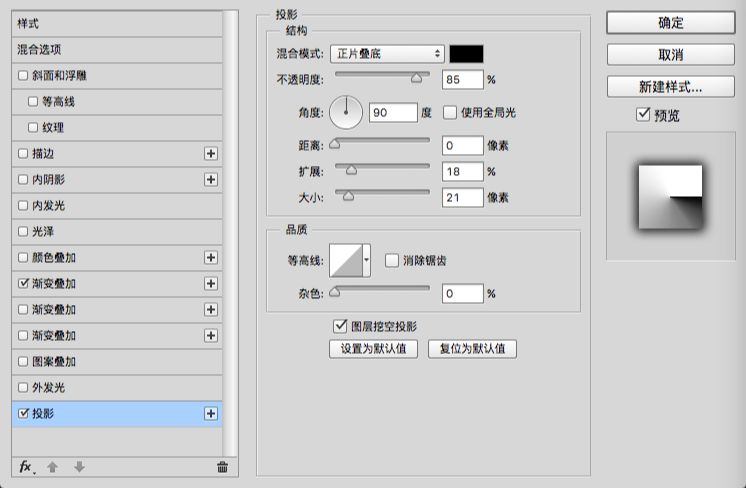Click the 距离 input field showing 0
746x488 pixels.
[462, 146]
